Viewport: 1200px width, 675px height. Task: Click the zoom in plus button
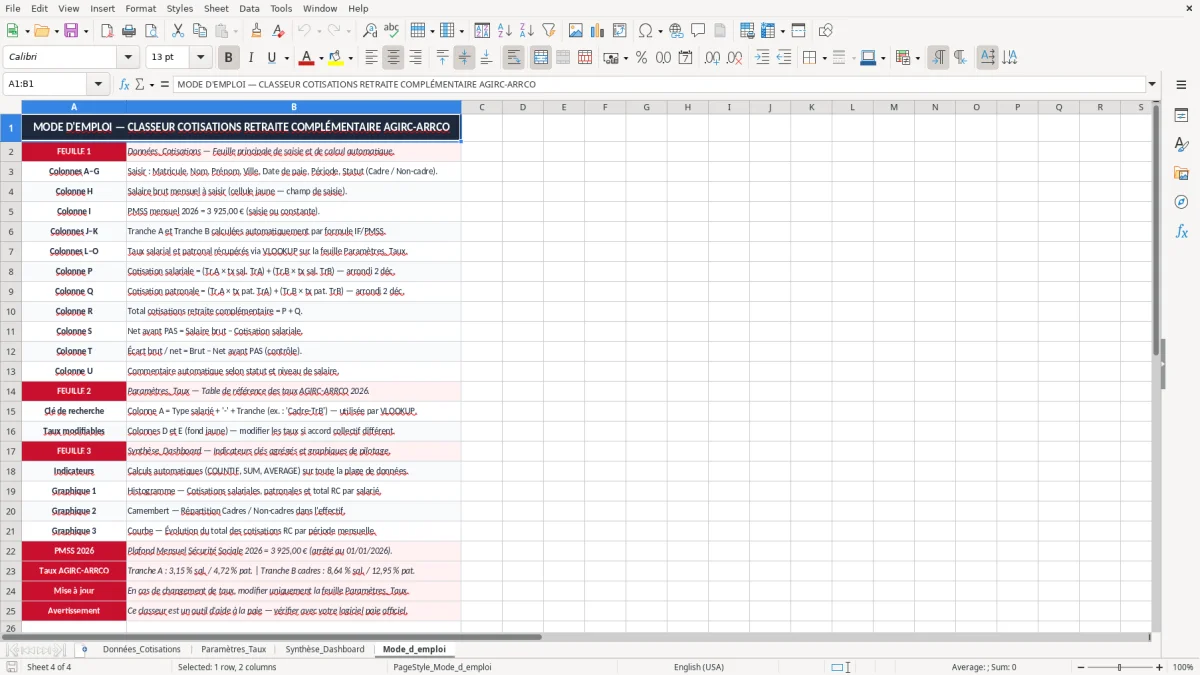(x=1161, y=667)
